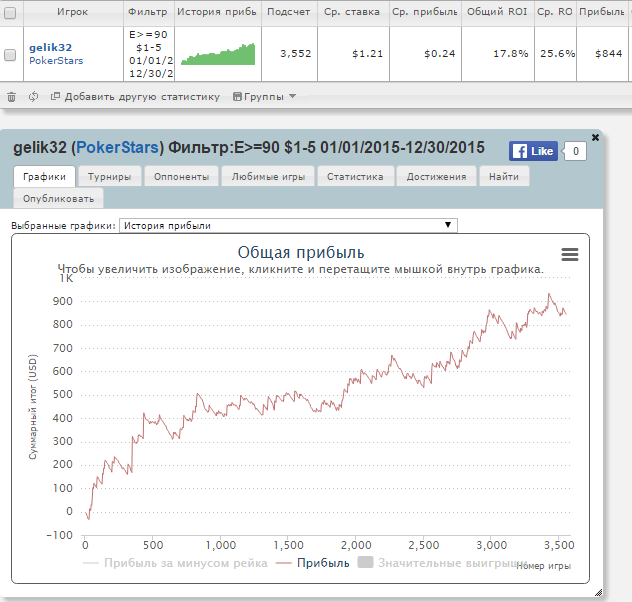Click the filter cell E>=90 $1-5
Viewport: 632px width, 602px height.
[x=149, y=54]
